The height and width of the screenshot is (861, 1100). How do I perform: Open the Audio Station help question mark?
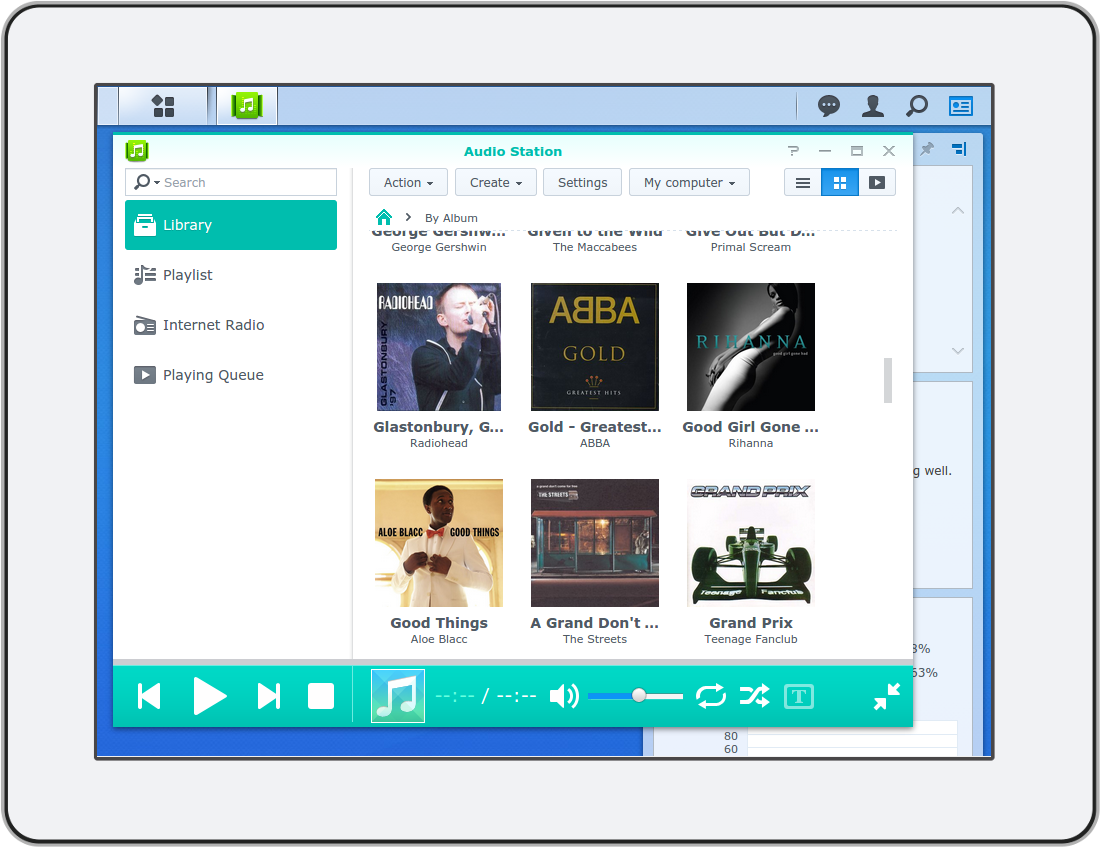(793, 151)
